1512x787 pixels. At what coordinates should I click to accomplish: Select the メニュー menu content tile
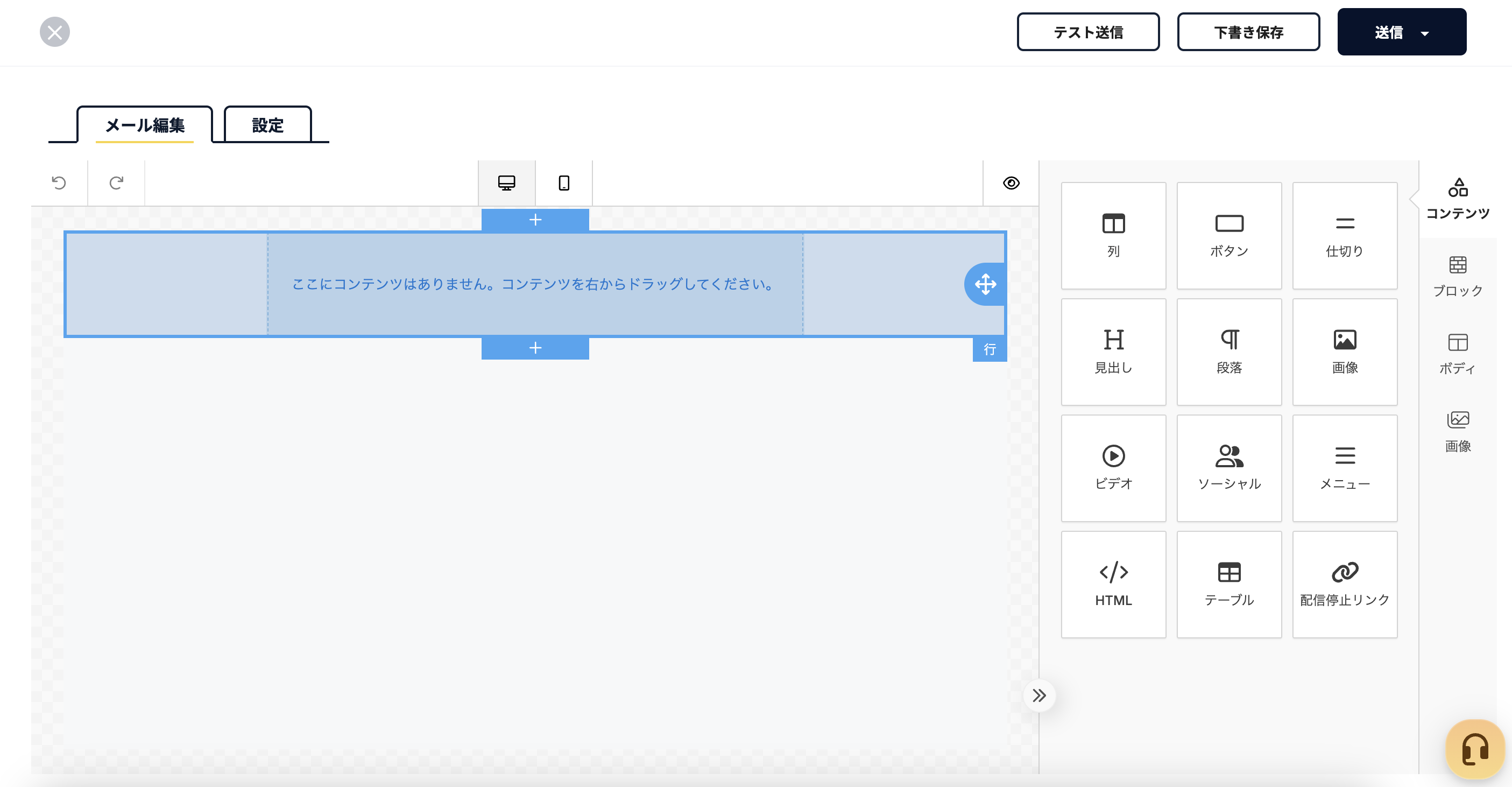(1344, 468)
